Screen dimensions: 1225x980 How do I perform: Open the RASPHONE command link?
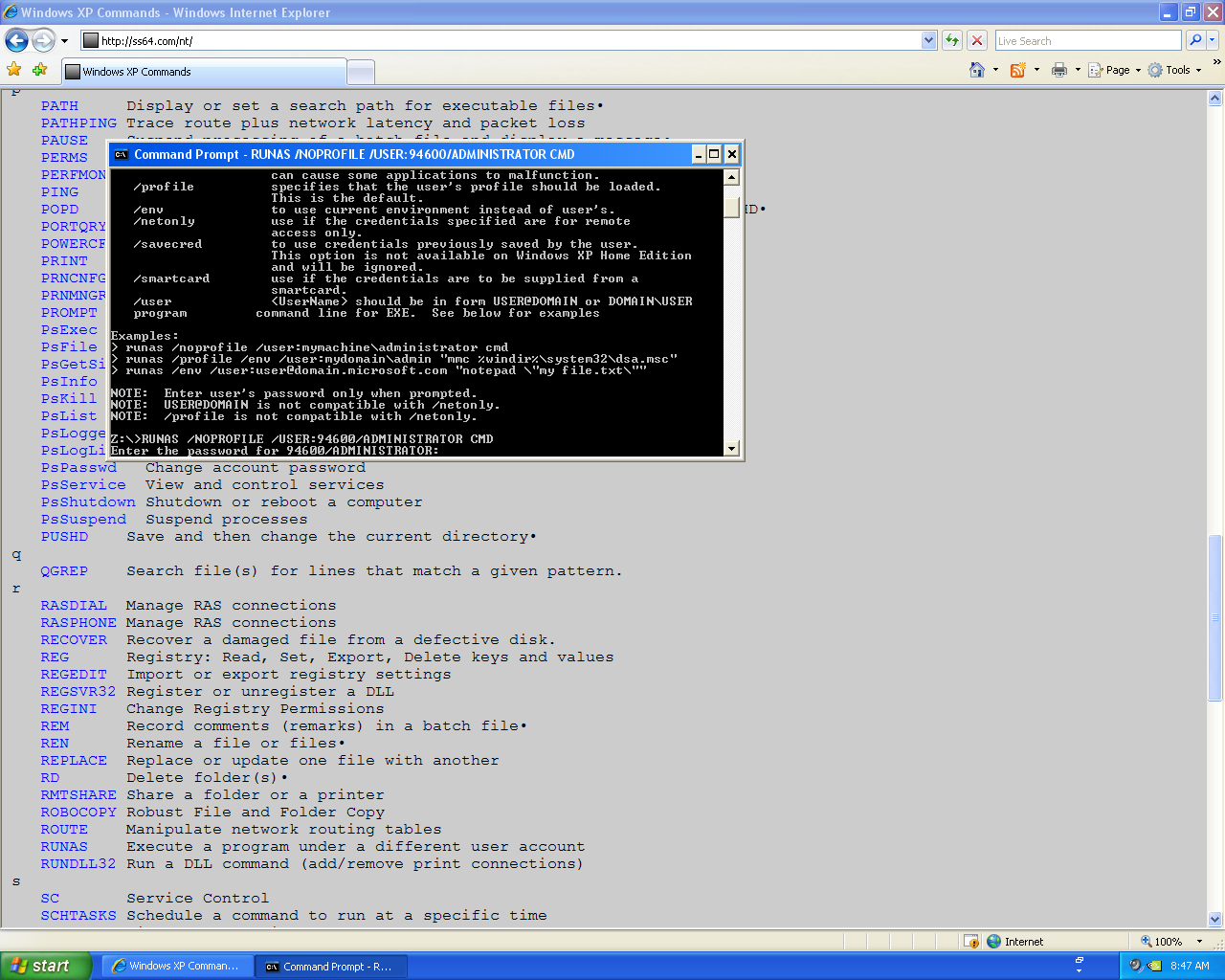tap(78, 622)
